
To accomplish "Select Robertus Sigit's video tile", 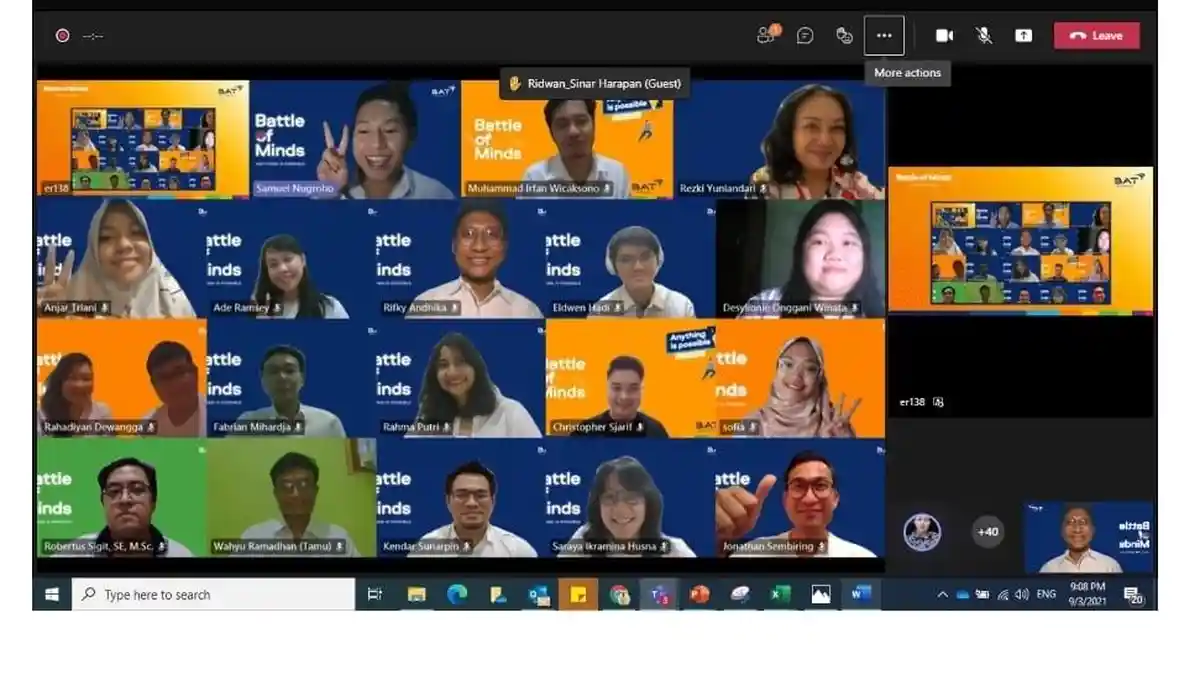I will [122, 498].
